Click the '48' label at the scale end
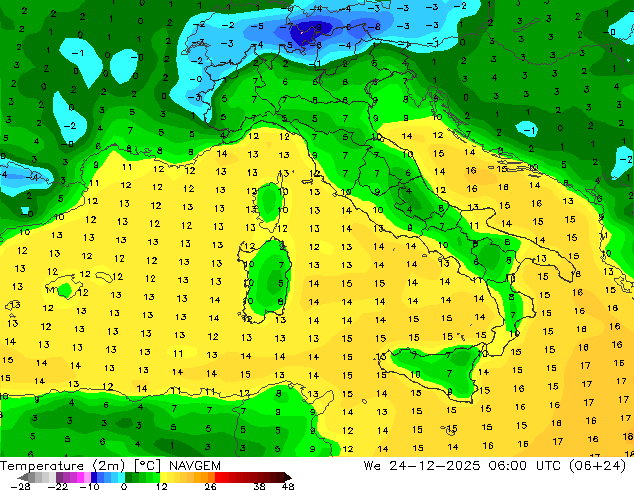 tap(288, 486)
